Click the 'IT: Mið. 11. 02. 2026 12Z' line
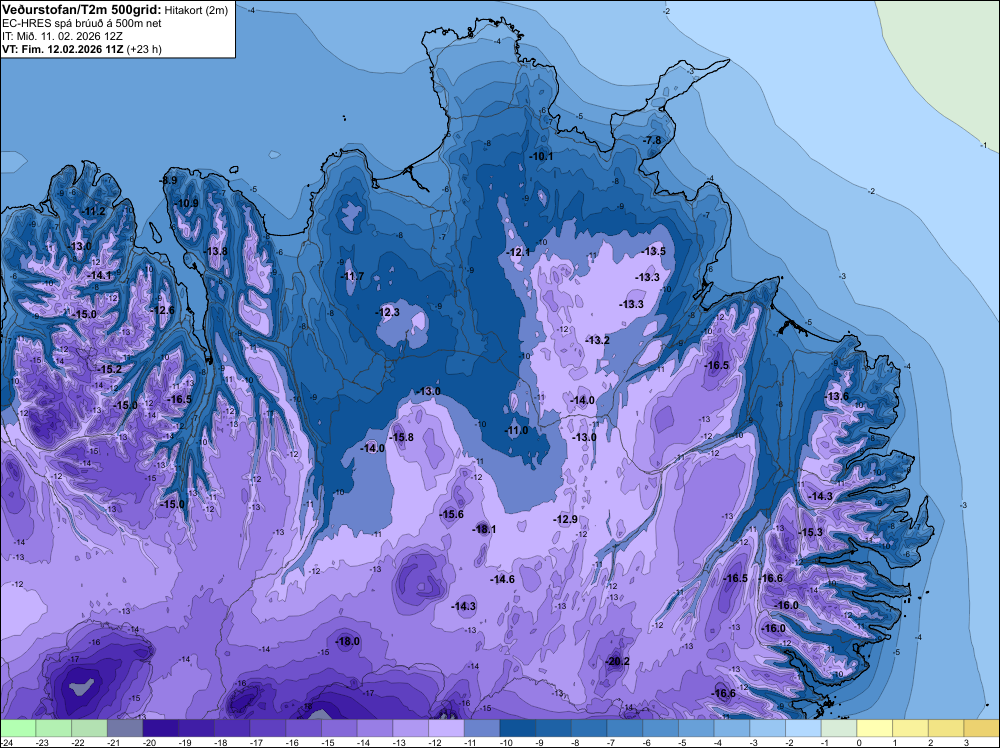The width and height of the screenshot is (1000, 748). [62, 36]
